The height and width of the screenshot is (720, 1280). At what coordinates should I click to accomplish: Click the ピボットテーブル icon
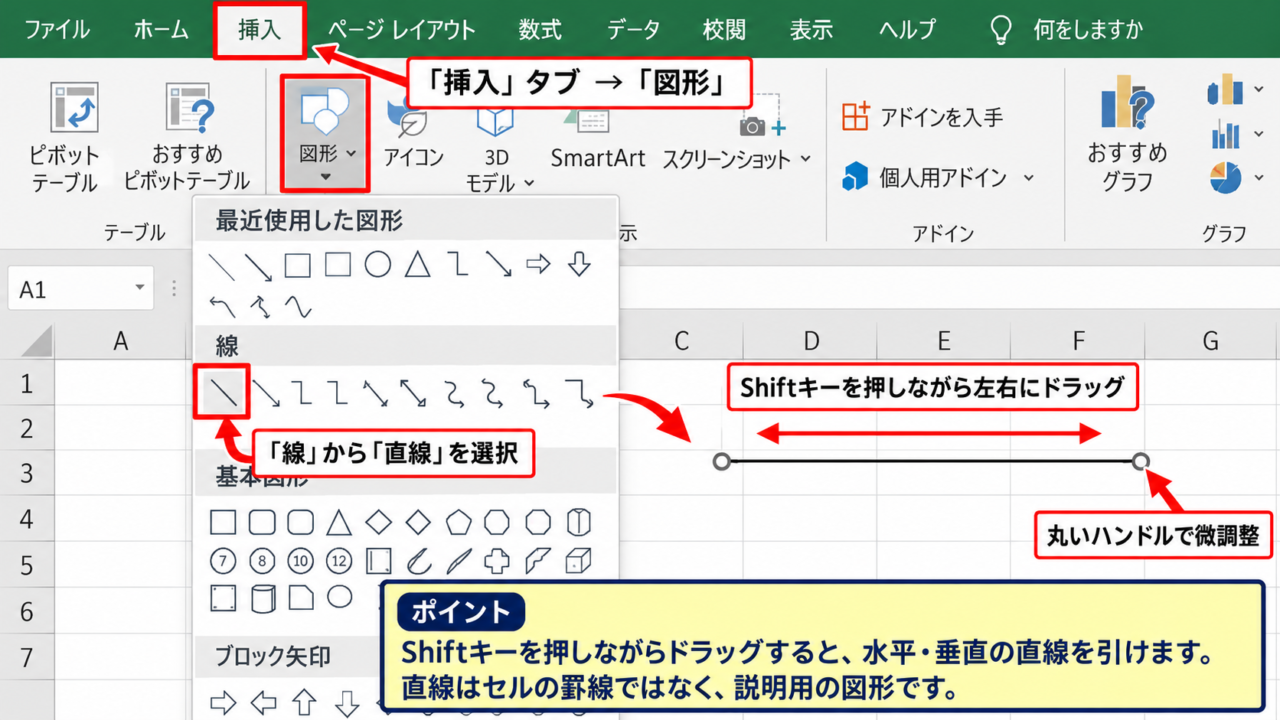coord(72,108)
